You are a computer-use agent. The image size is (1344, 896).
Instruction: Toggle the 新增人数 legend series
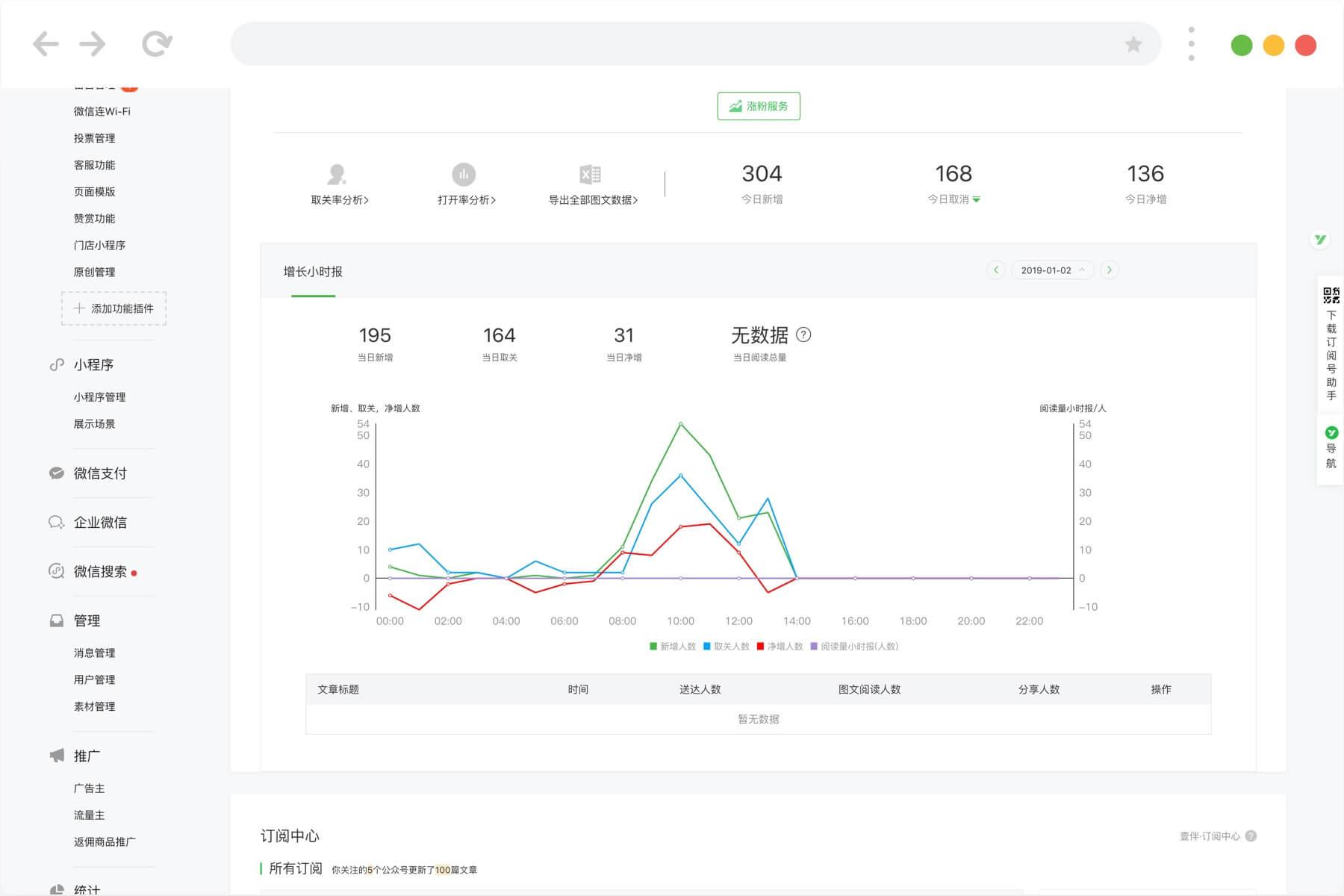(x=671, y=647)
